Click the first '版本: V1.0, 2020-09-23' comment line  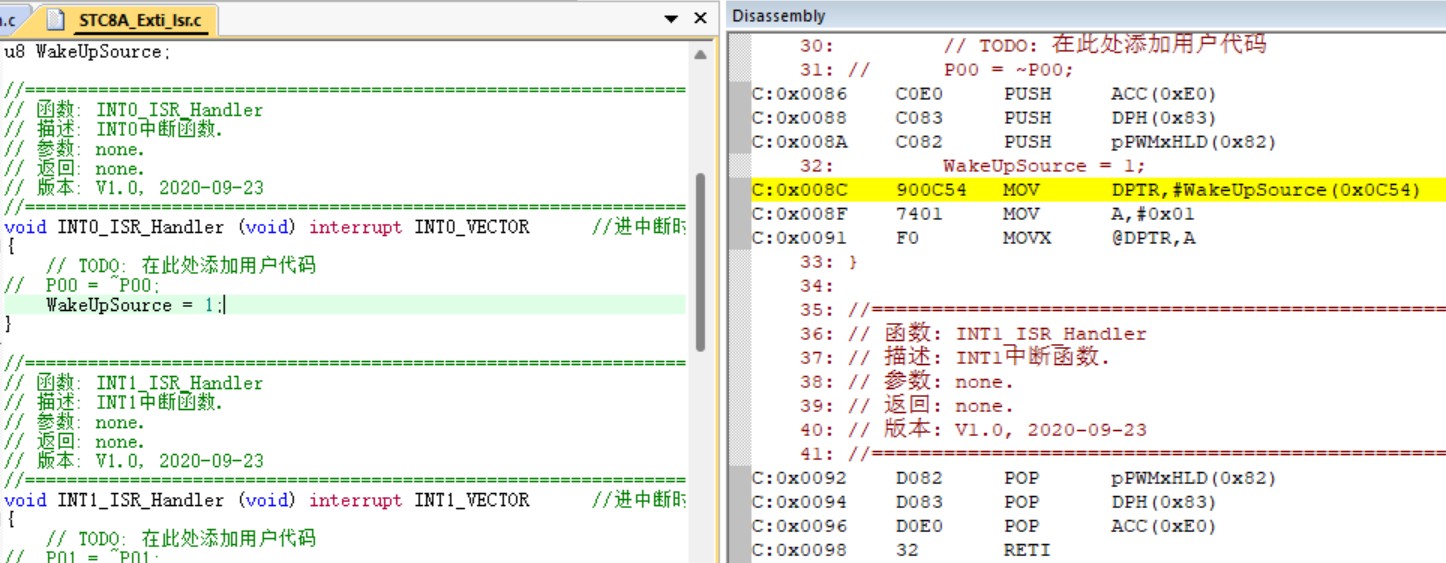(x=134, y=188)
